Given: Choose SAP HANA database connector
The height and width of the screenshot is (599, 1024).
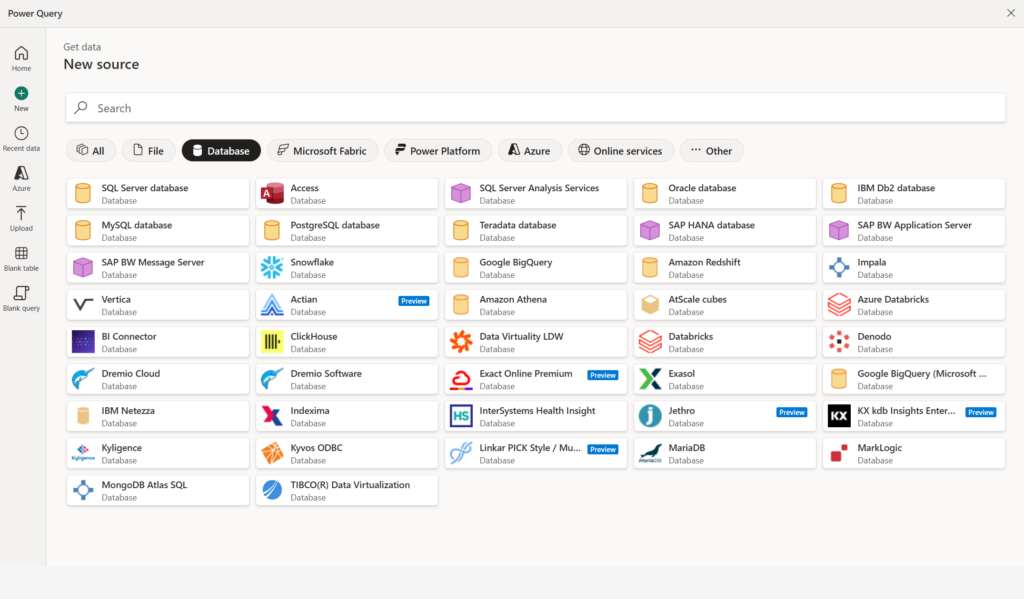Looking at the screenshot, I should [725, 231].
